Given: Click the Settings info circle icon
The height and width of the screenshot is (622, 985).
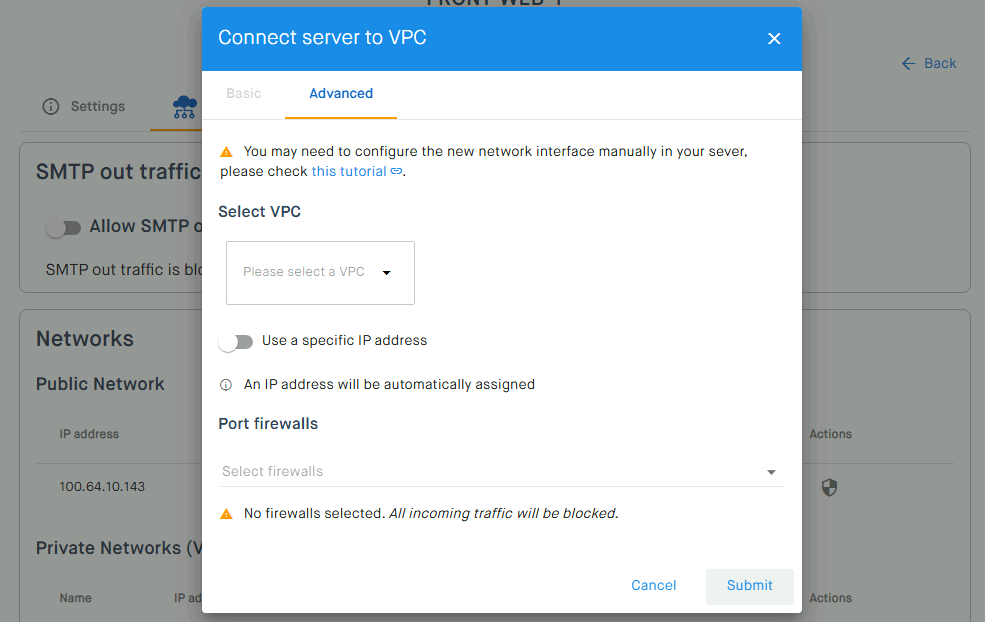Looking at the screenshot, I should pyautogui.click(x=51, y=107).
